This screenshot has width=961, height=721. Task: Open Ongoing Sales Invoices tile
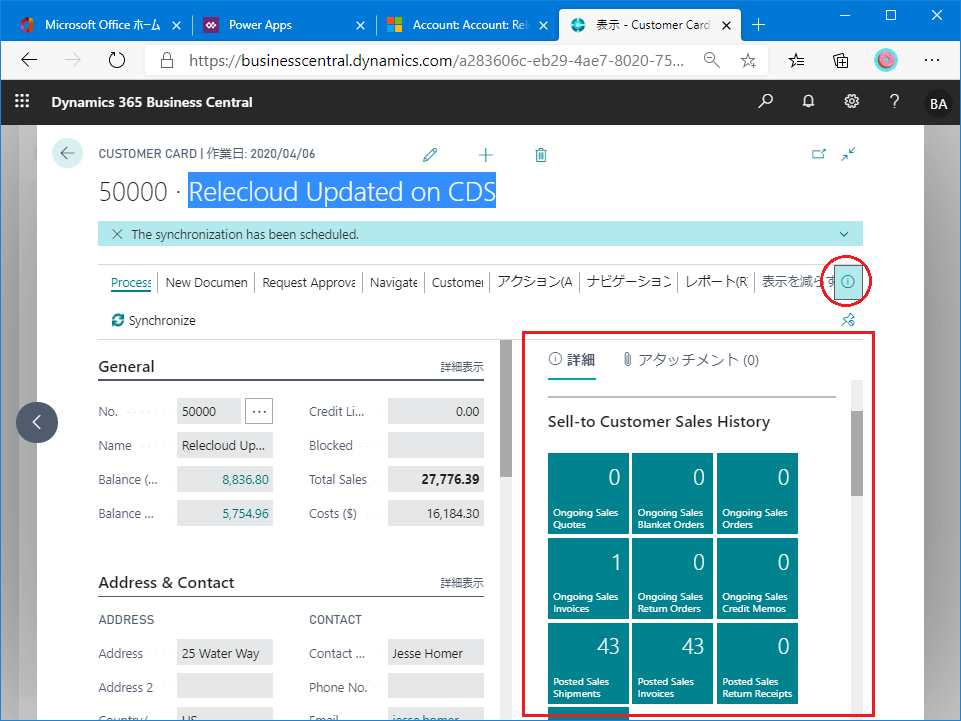click(588, 578)
